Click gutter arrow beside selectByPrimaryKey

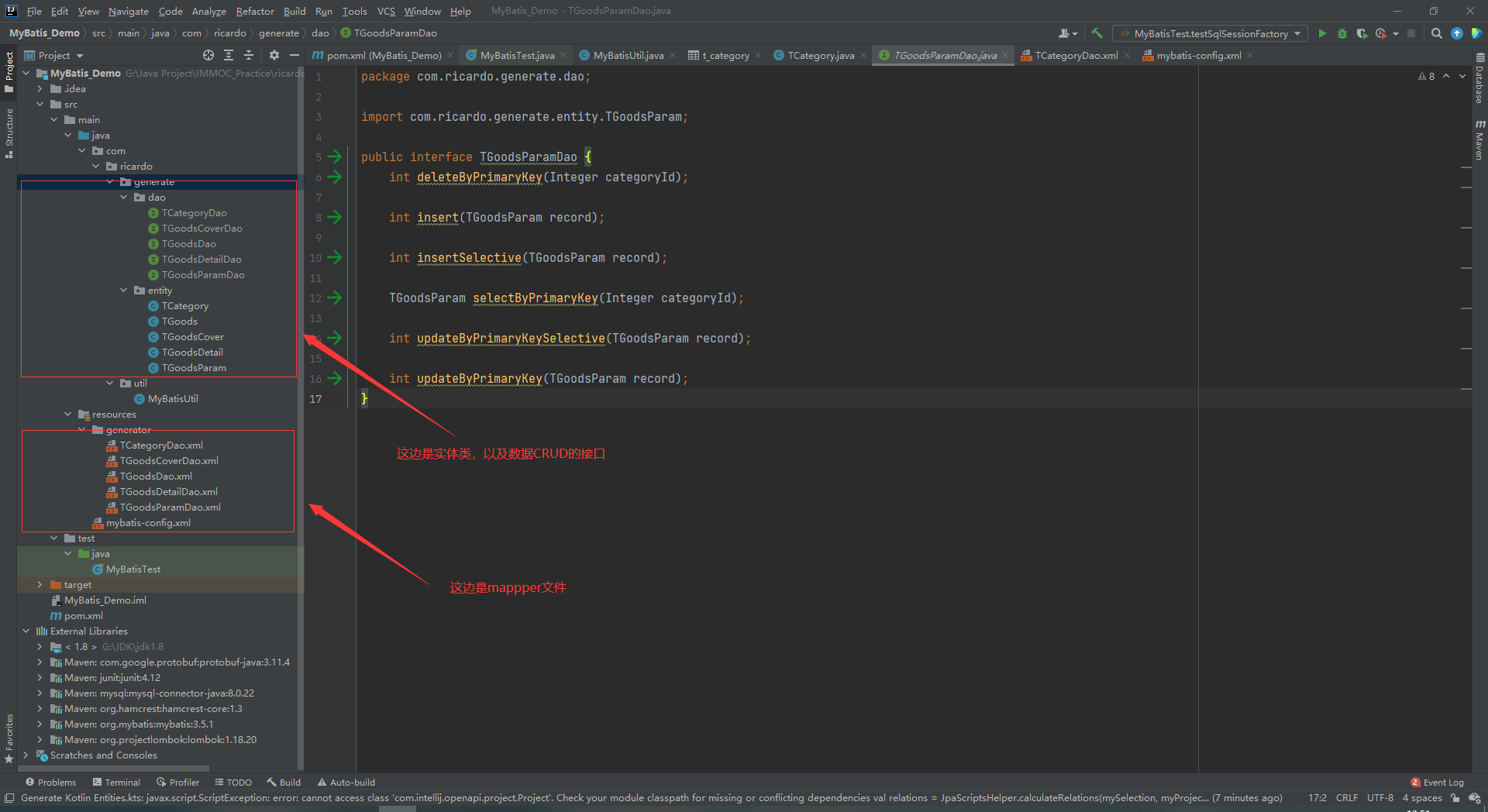point(335,298)
